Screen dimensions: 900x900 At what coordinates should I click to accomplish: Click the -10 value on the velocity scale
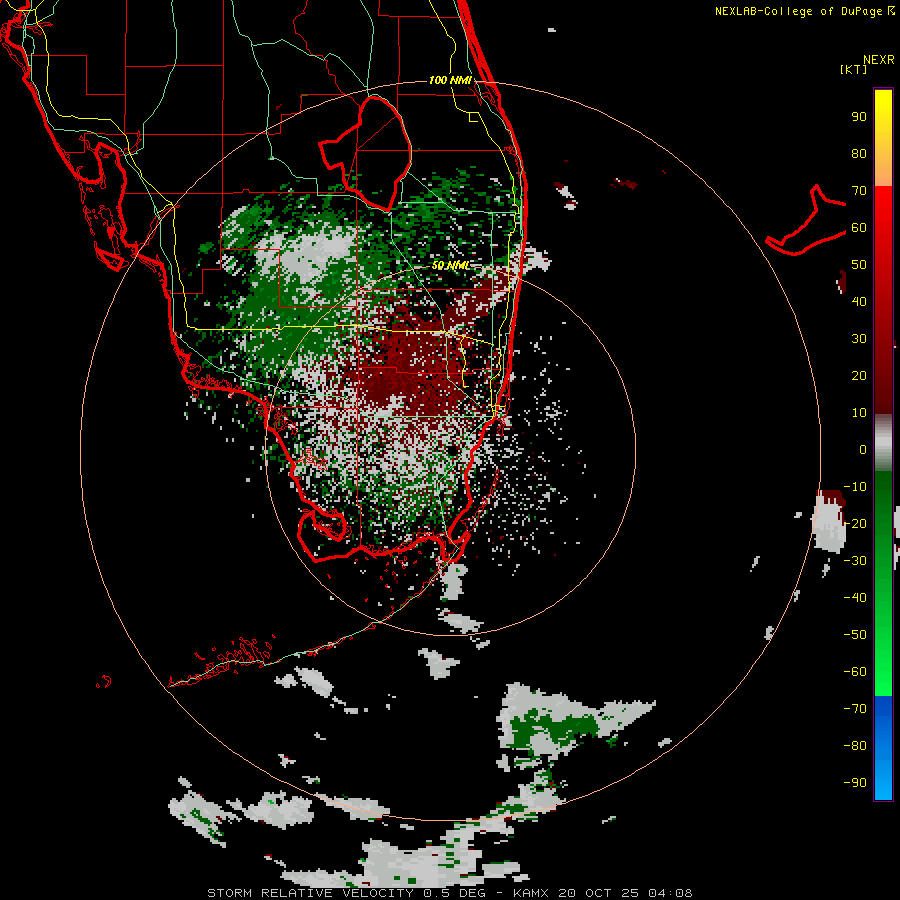855,487
